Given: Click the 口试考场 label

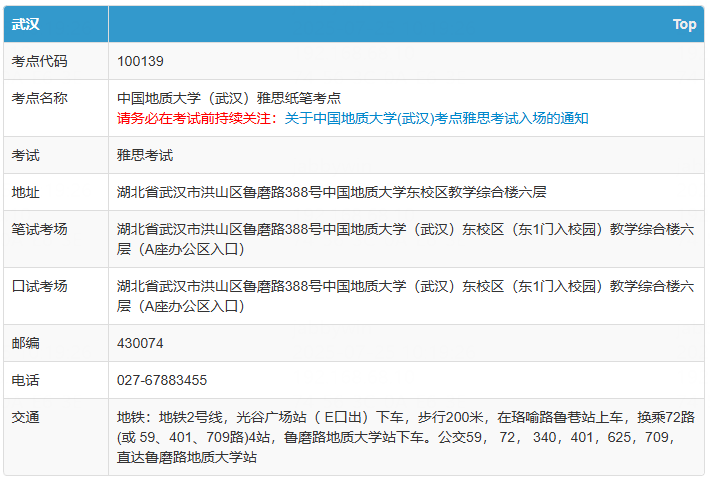Looking at the screenshot, I should pyautogui.click(x=39, y=286).
